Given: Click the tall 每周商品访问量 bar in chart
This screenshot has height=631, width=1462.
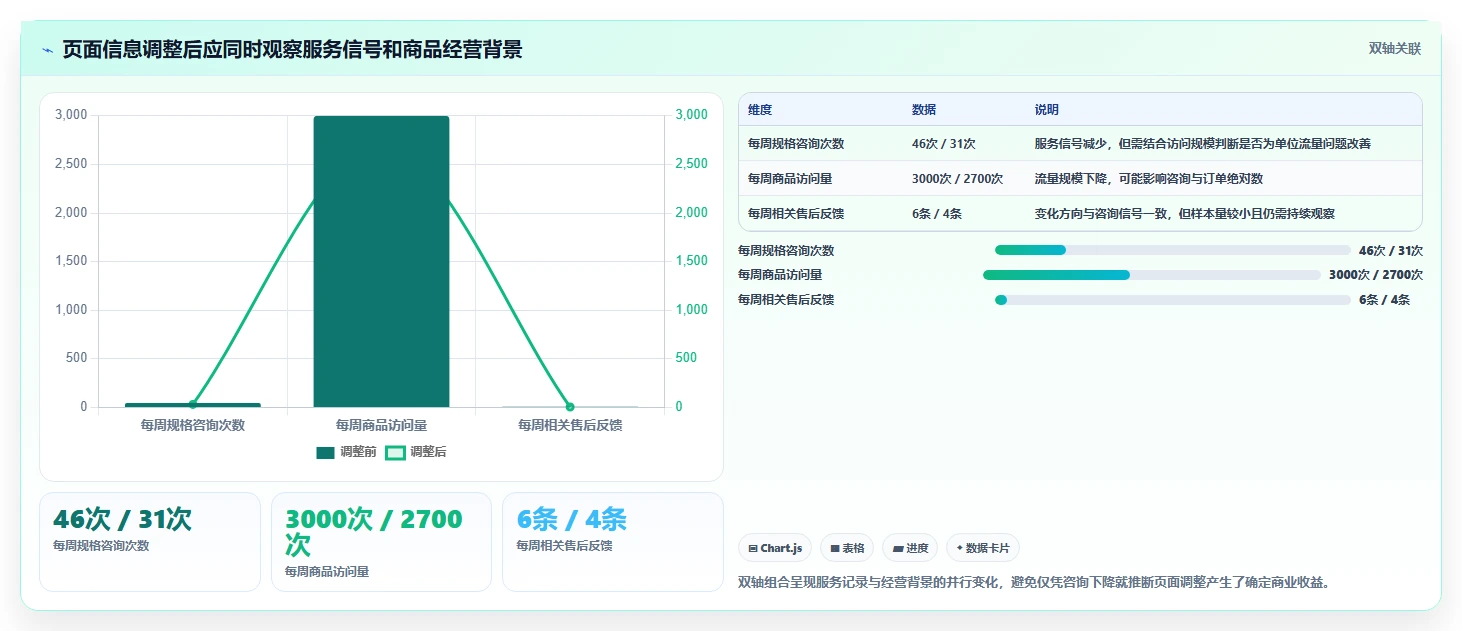Looking at the screenshot, I should click(x=381, y=261).
